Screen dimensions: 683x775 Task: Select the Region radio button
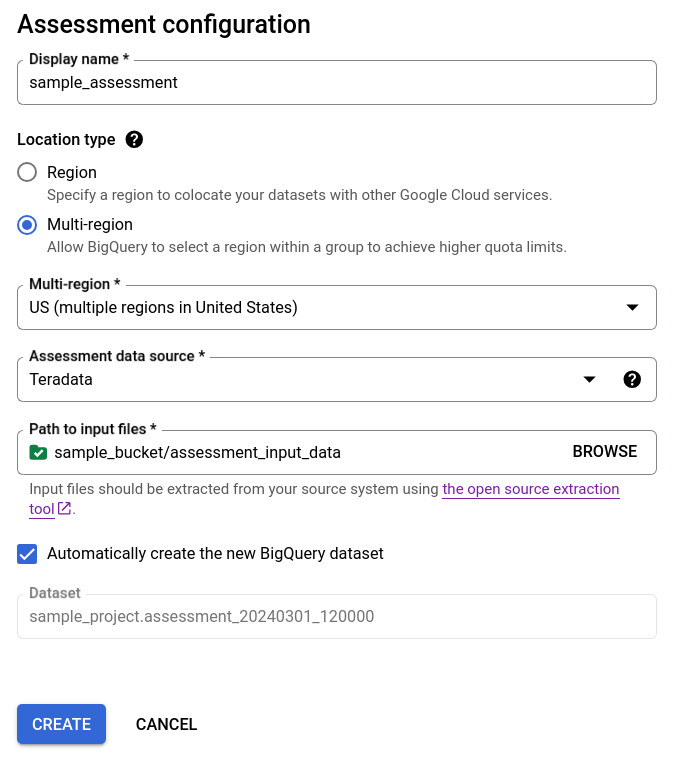28,173
